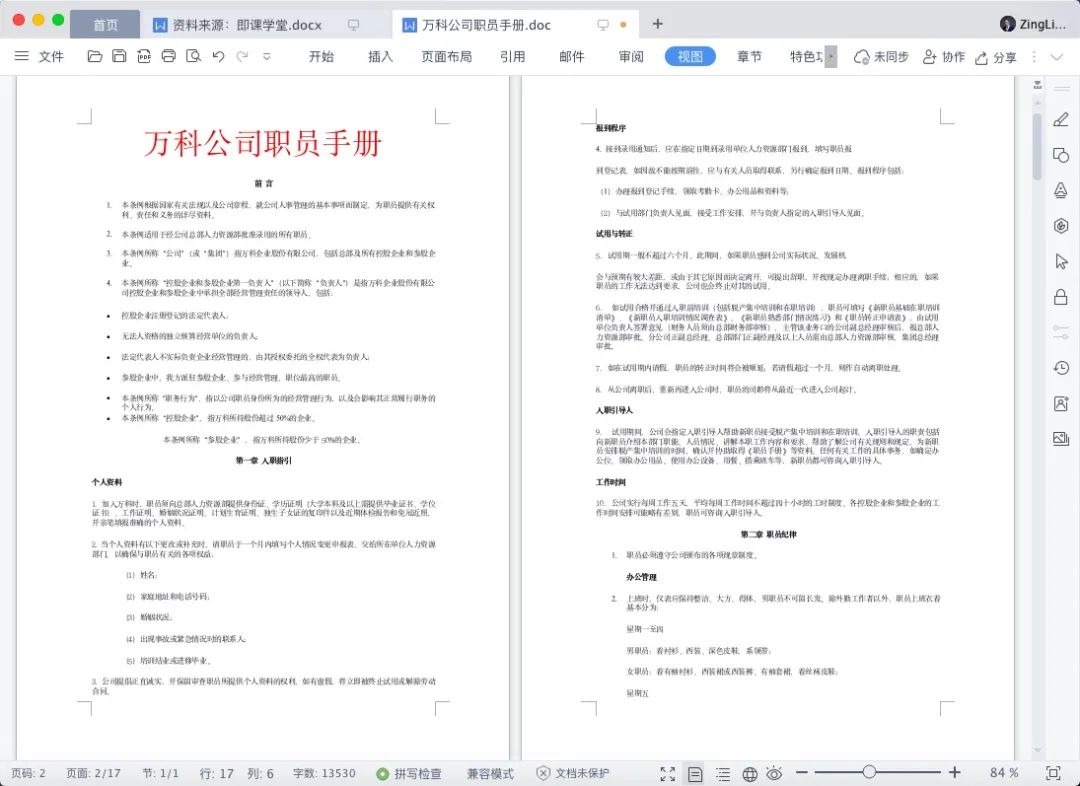
Task: Expand quick access toolbar customization arrow
Action: 267,56
